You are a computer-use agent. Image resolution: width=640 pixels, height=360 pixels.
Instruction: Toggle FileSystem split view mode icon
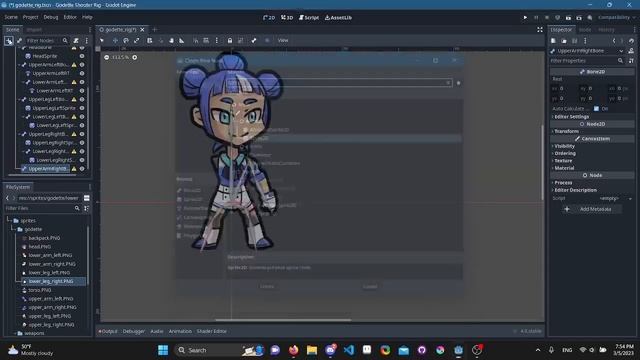pos(87,198)
